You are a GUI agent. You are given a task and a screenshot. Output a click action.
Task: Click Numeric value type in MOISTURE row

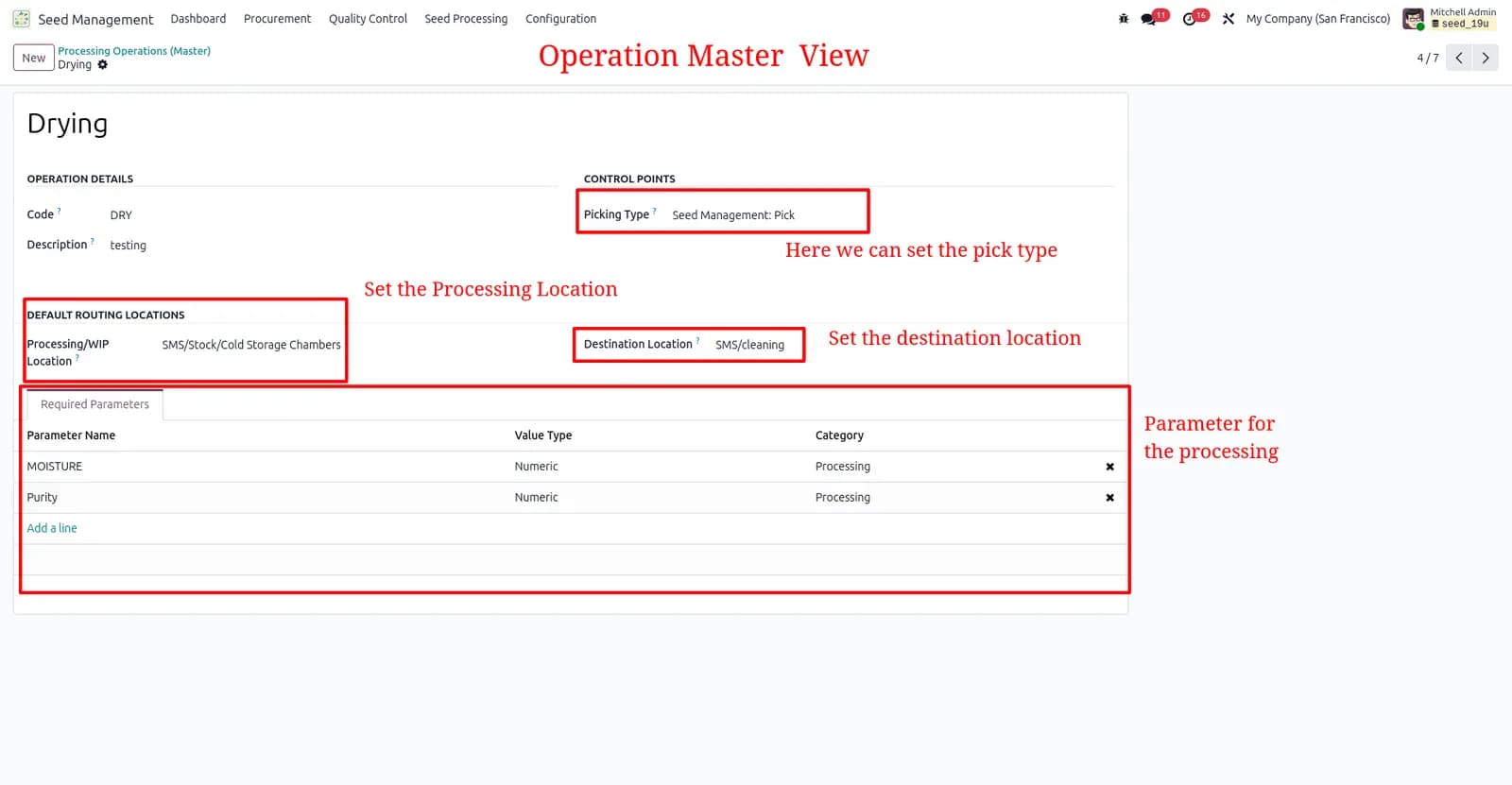[x=537, y=467]
